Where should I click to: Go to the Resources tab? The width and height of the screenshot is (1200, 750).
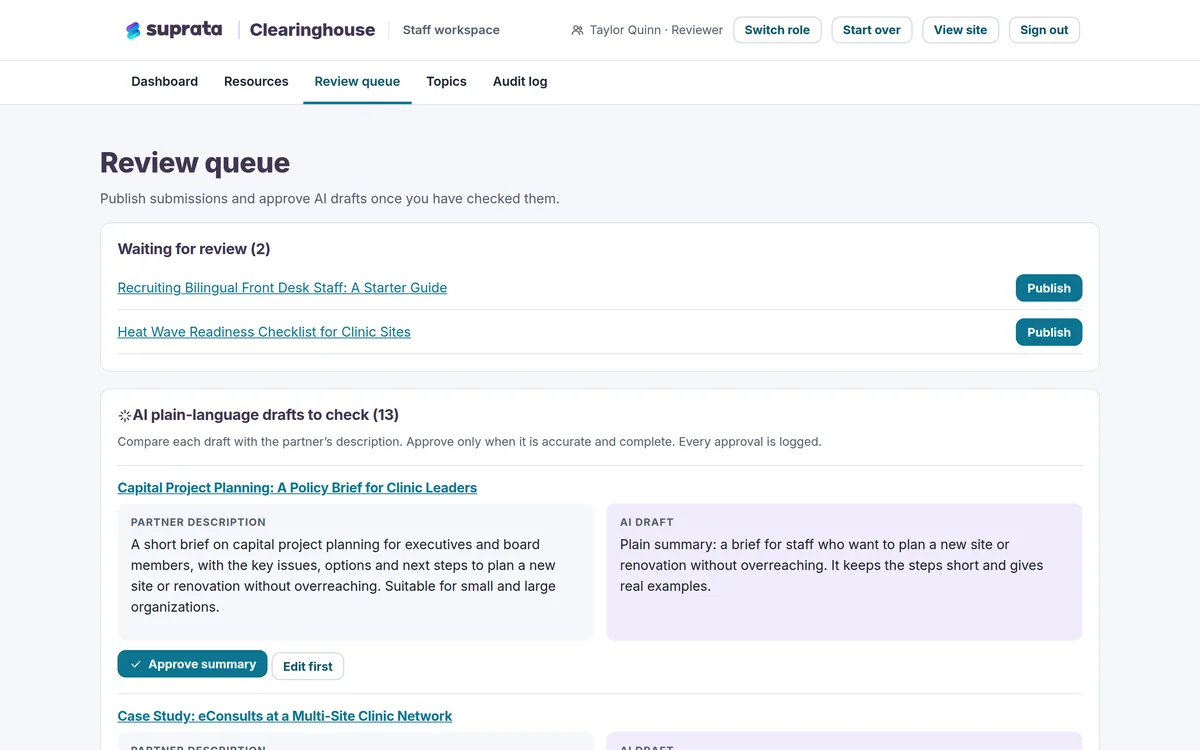pyautogui.click(x=256, y=82)
